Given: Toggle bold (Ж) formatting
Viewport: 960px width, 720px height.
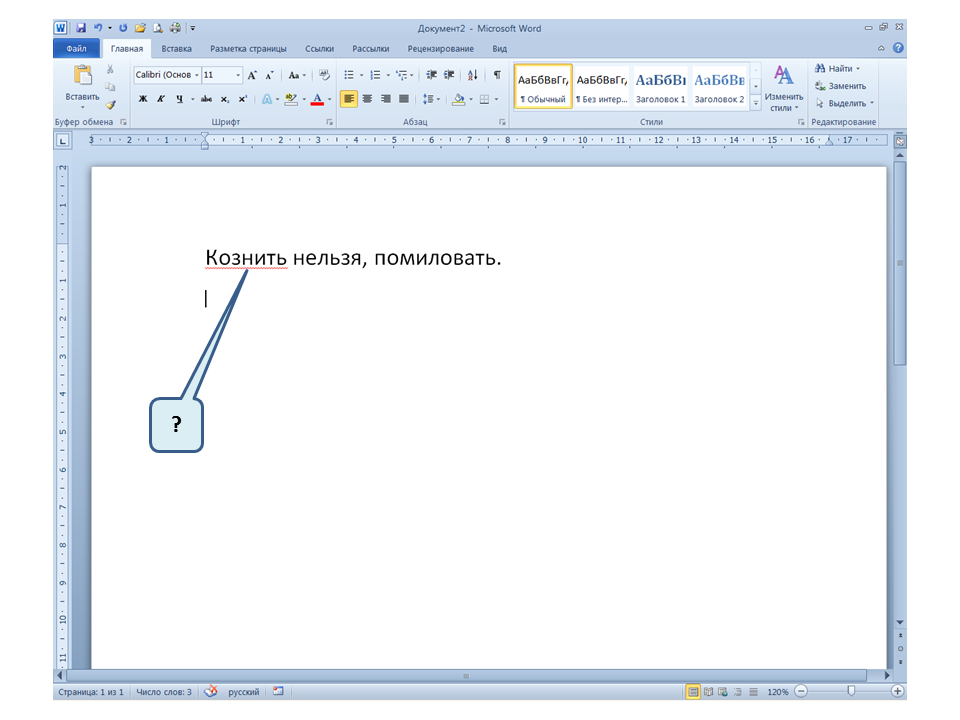Looking at the screenshot, I should click(143, 99).
